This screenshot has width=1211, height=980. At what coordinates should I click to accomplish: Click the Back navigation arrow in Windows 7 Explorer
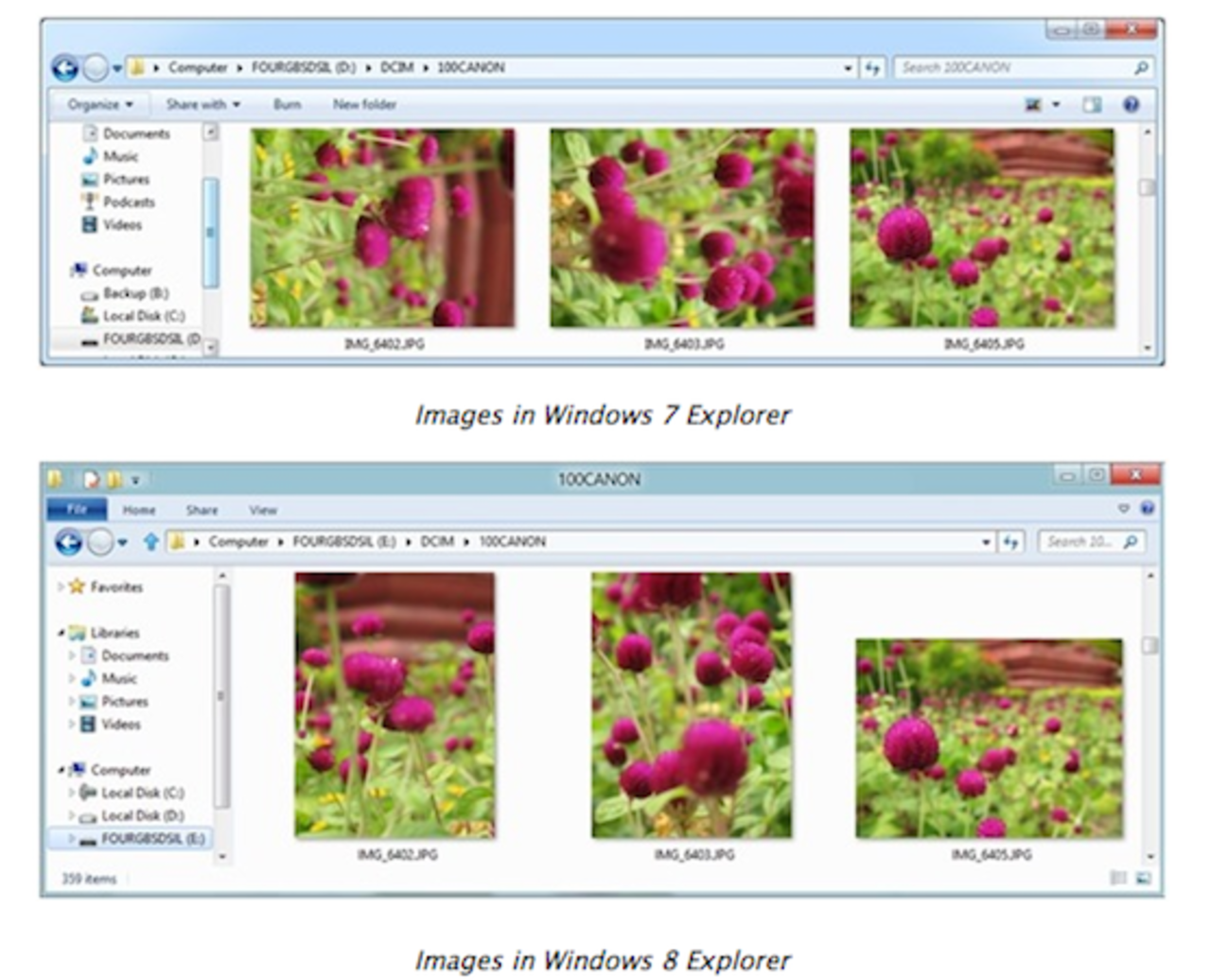63,67
